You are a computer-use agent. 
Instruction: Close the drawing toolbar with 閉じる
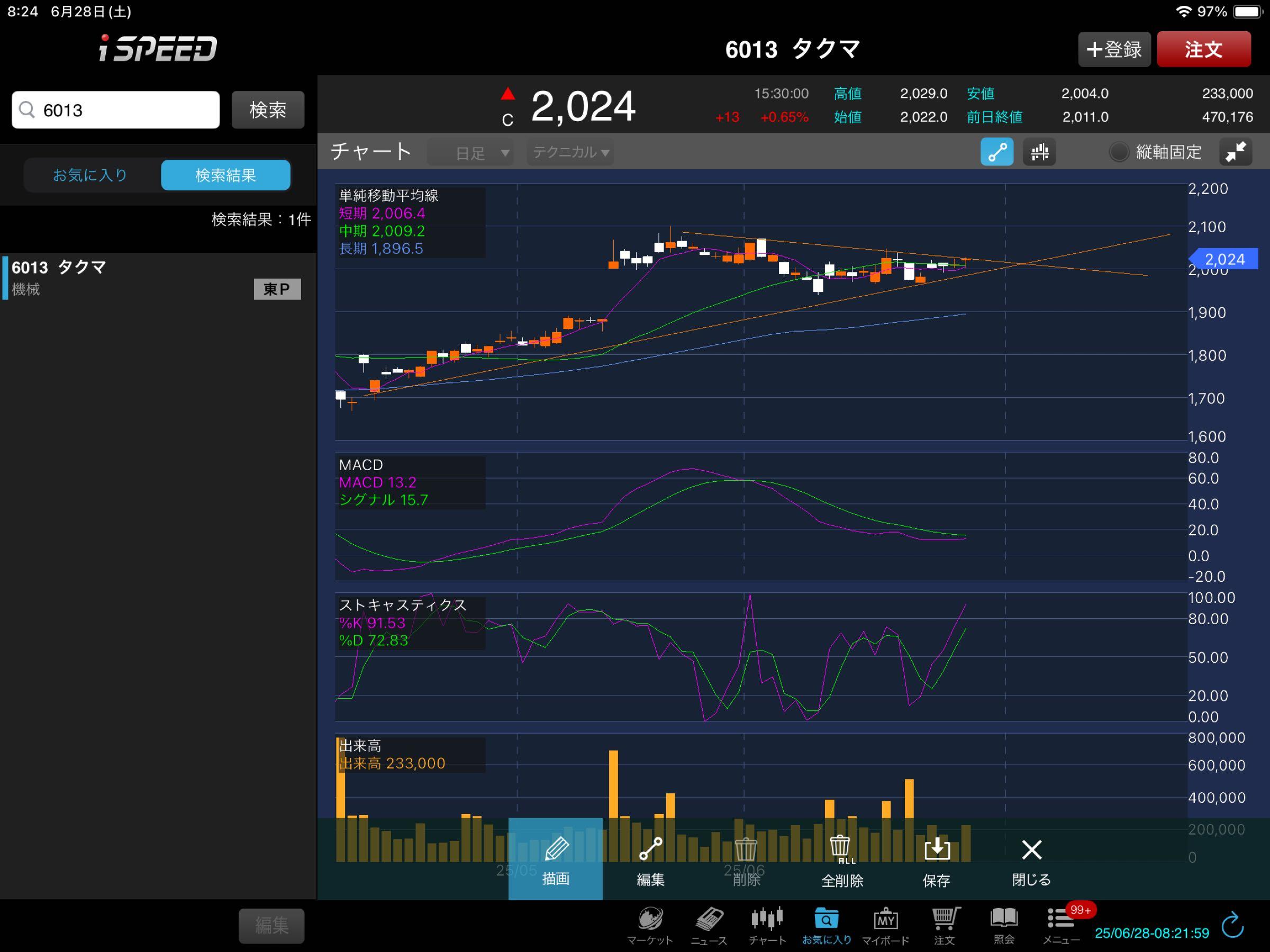click(x=1031, y=858)
